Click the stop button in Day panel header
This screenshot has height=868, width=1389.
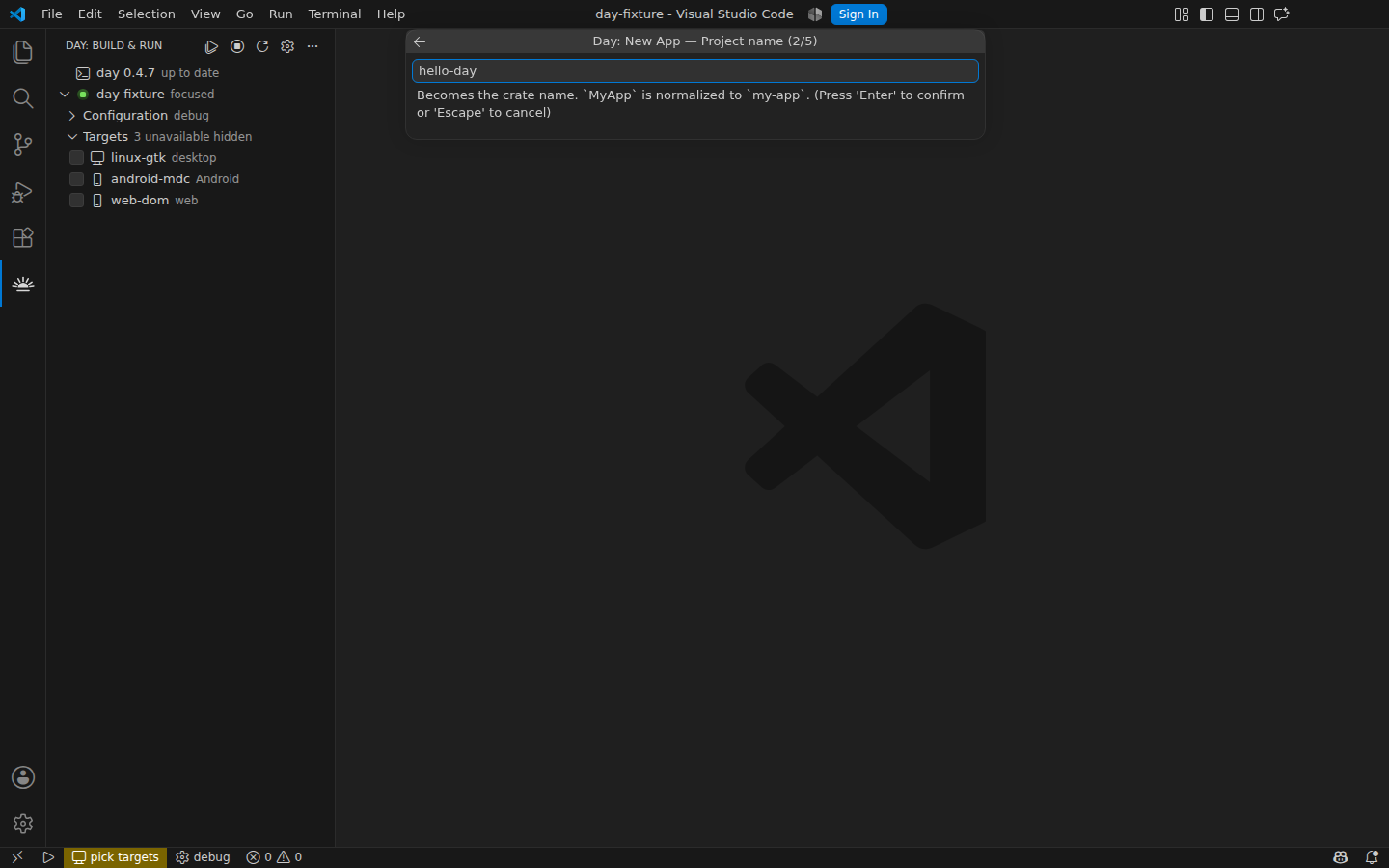tap(237, 46)
